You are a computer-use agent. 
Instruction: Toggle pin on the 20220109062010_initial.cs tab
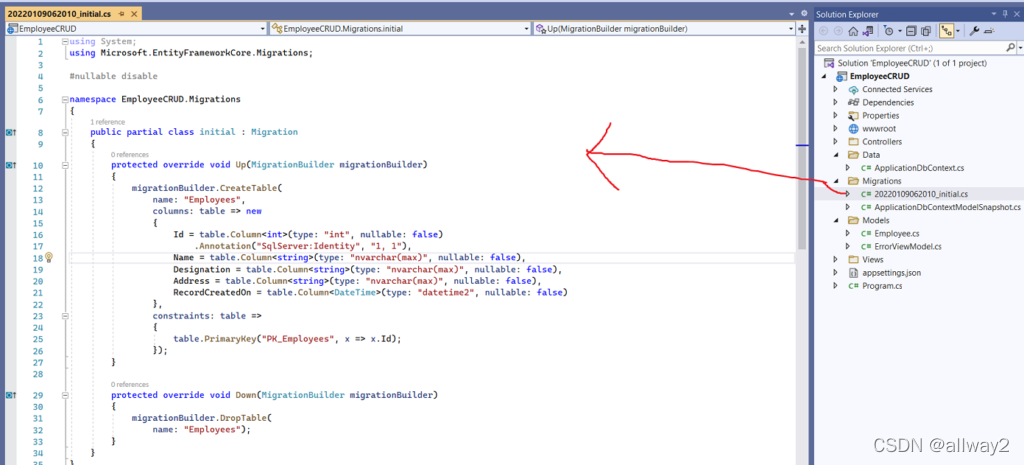(x=121, y=14)
